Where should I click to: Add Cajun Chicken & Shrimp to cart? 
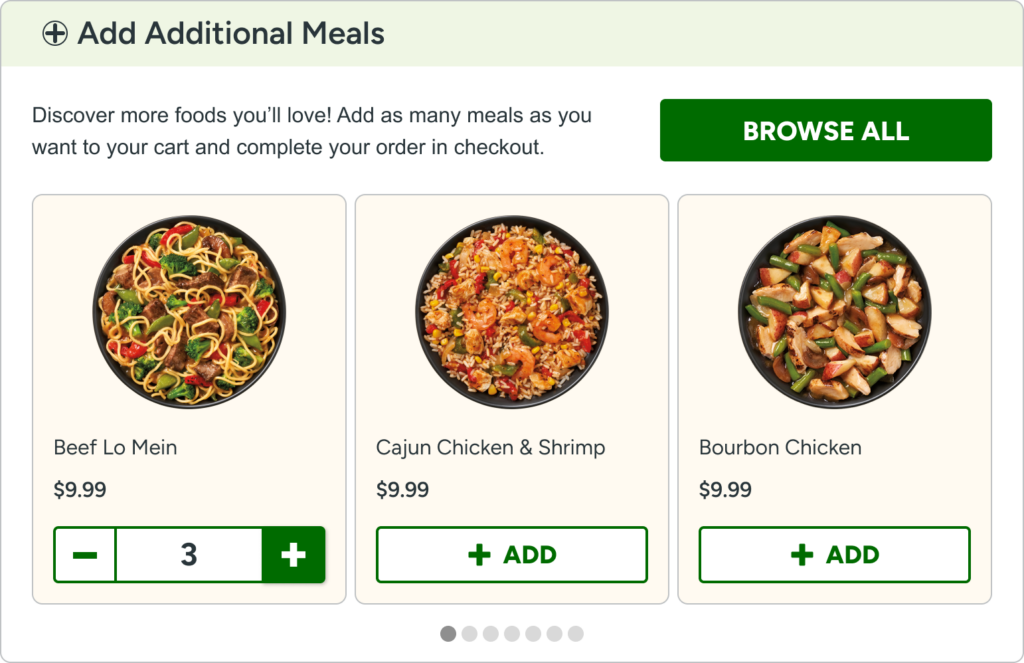pyautogui.click(x=511, y=554)
